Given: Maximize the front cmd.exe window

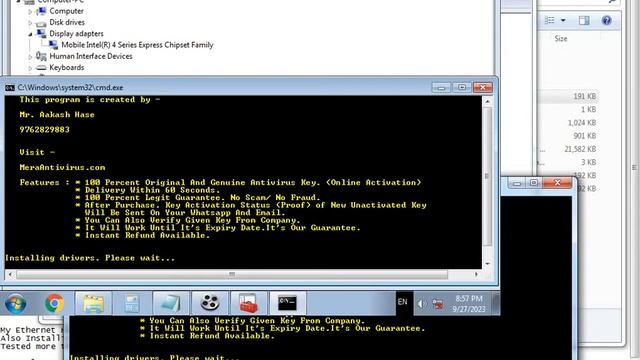Looking at the screenshot, I should (x=462, y=87).
